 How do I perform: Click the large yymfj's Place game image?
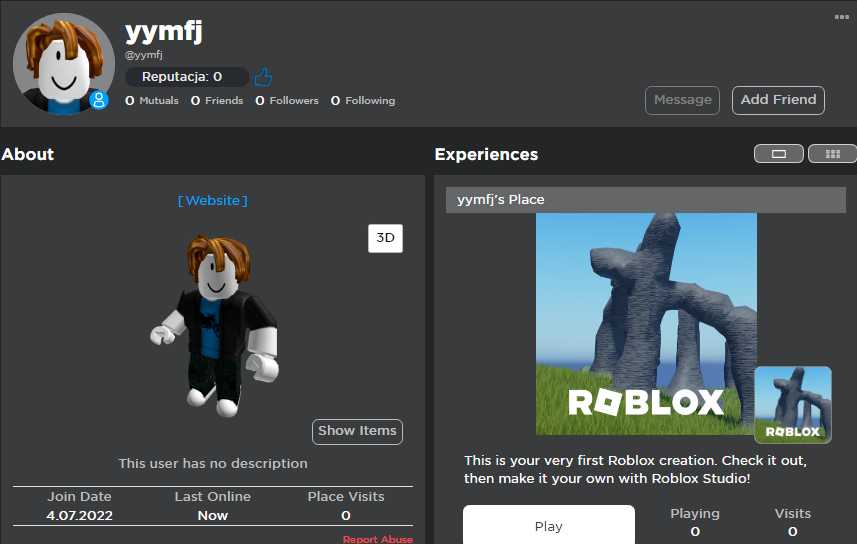[646, 324]
